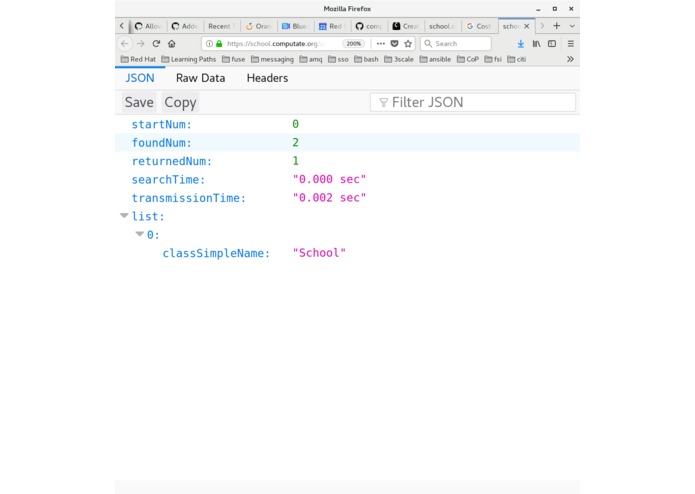The image size is (695, 494).
Task: Open the Firefox hamburger menu
Action: pos(570,43)
